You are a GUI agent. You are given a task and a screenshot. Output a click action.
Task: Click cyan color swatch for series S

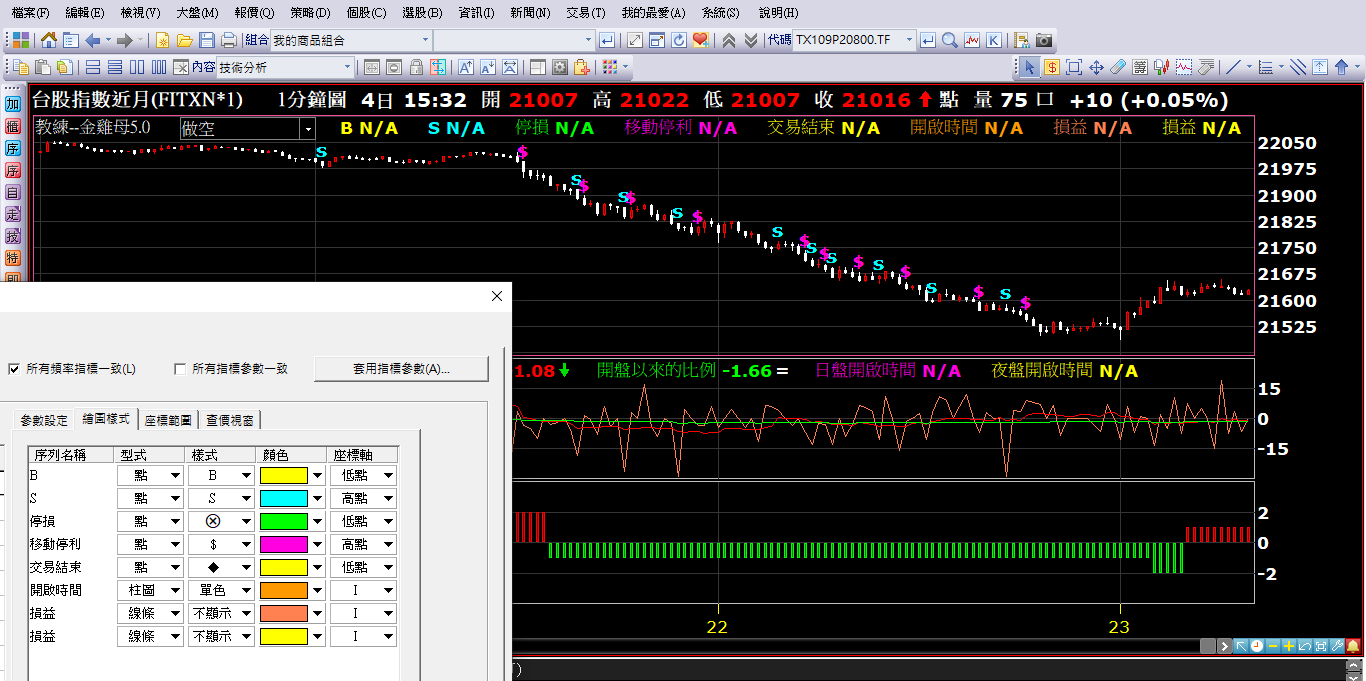(285, 498)
